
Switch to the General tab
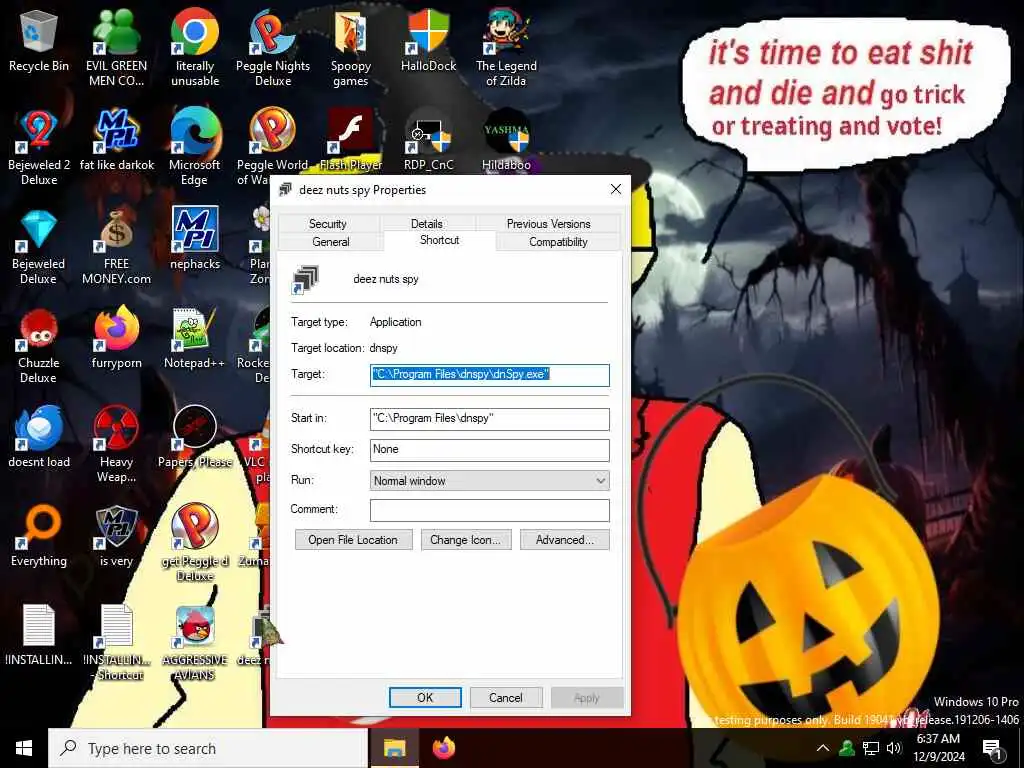[331, 242]
